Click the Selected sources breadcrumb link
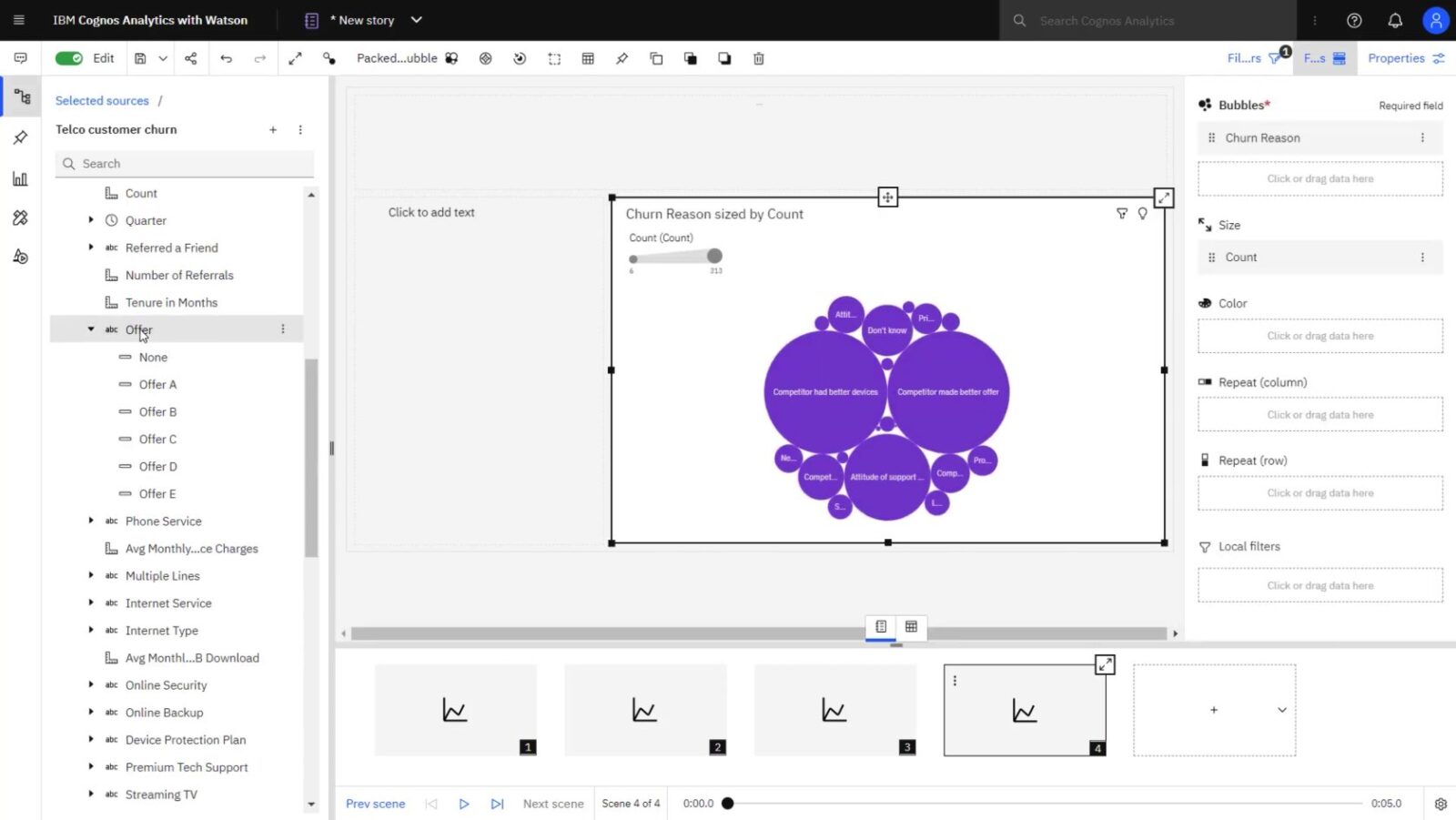The image size is (1456, 820). coord(101,100)
